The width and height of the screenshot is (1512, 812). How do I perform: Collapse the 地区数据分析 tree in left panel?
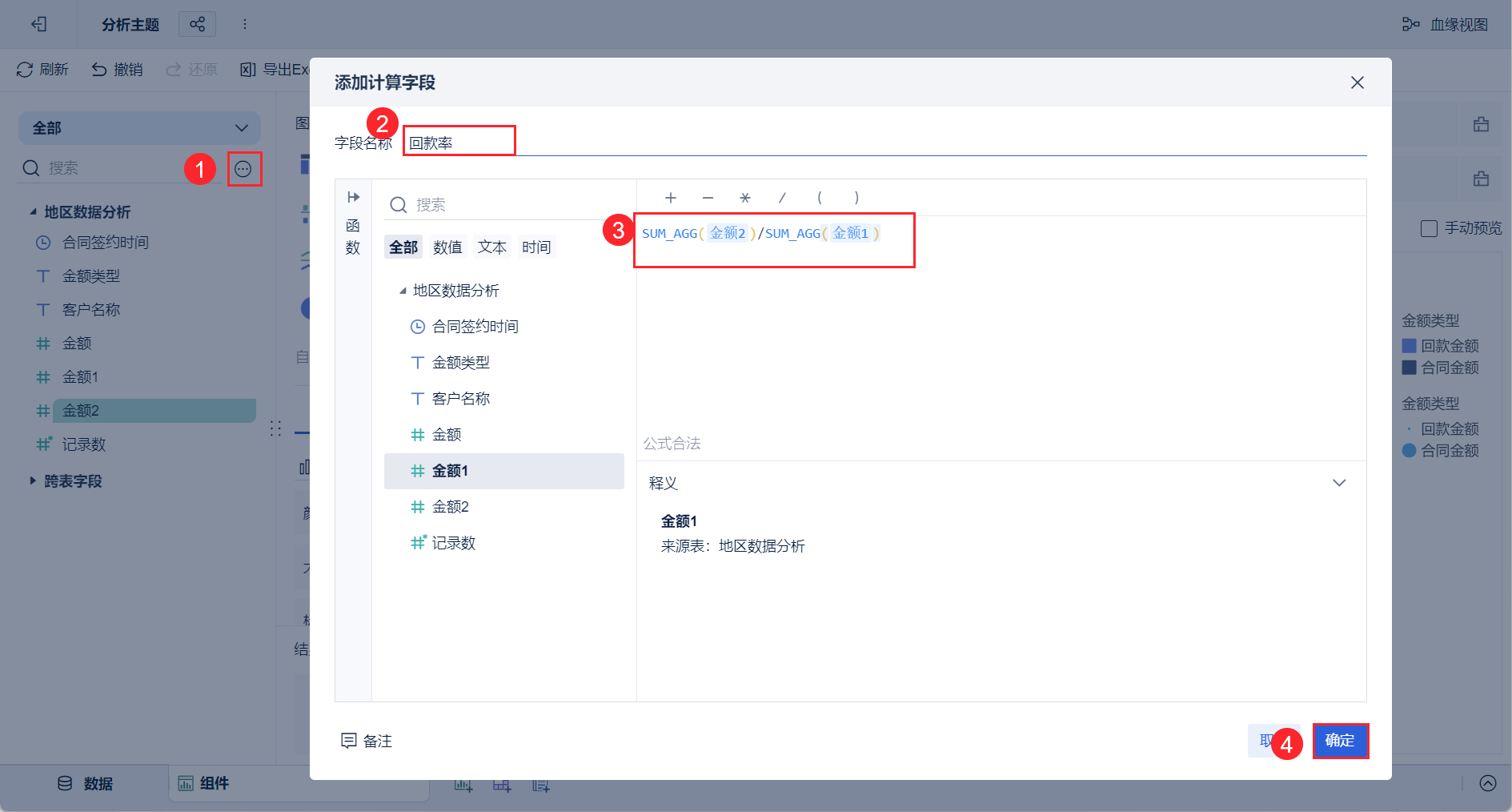tap(33, 212)
